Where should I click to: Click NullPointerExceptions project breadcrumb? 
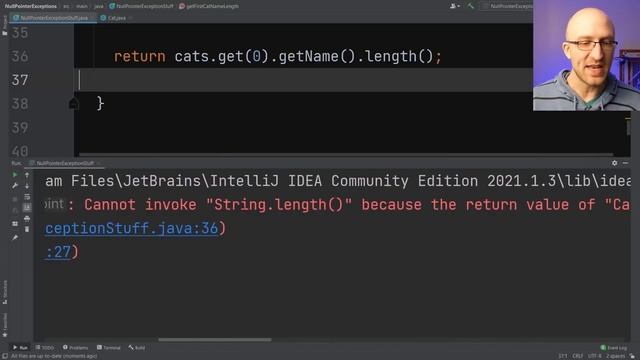[31, 6]
